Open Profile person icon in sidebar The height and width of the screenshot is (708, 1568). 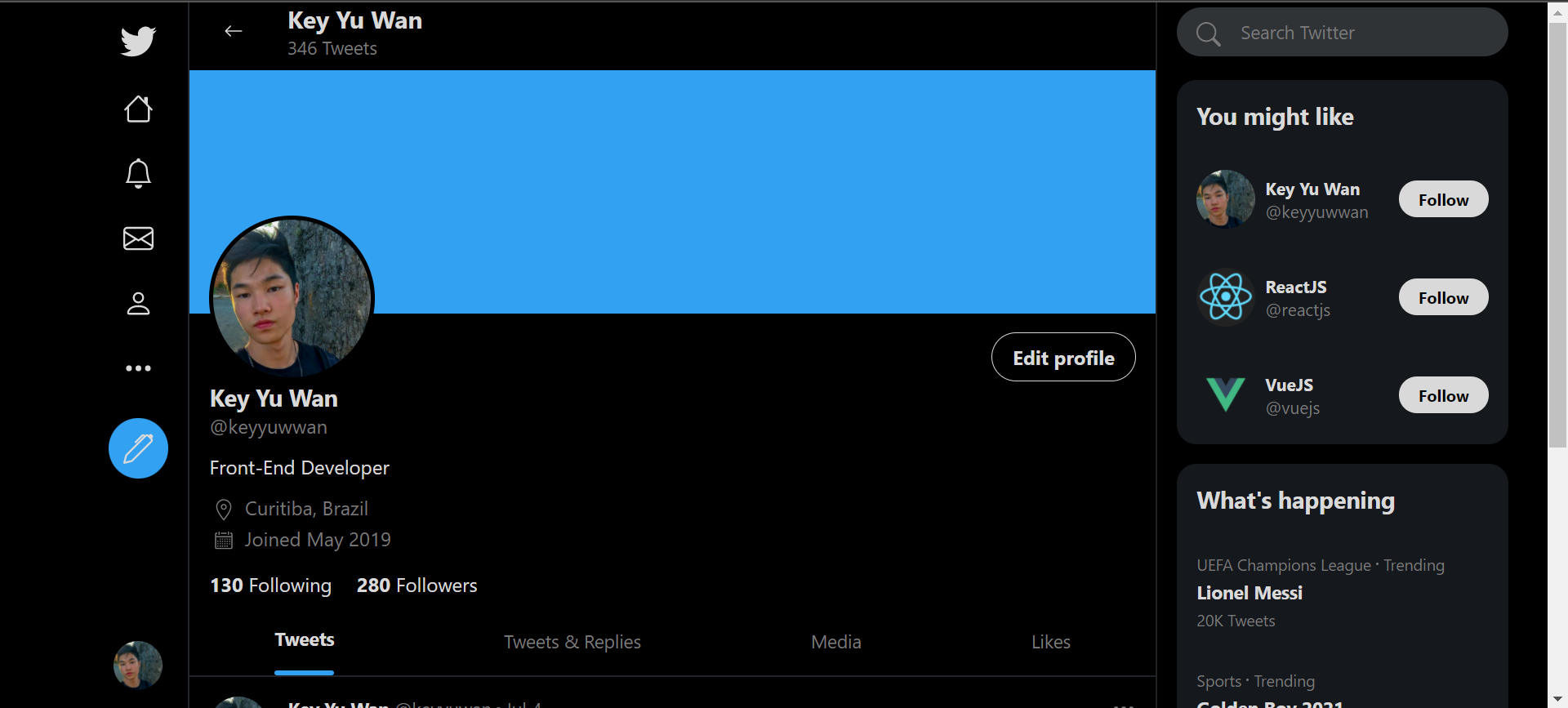(x=138, y=303)
